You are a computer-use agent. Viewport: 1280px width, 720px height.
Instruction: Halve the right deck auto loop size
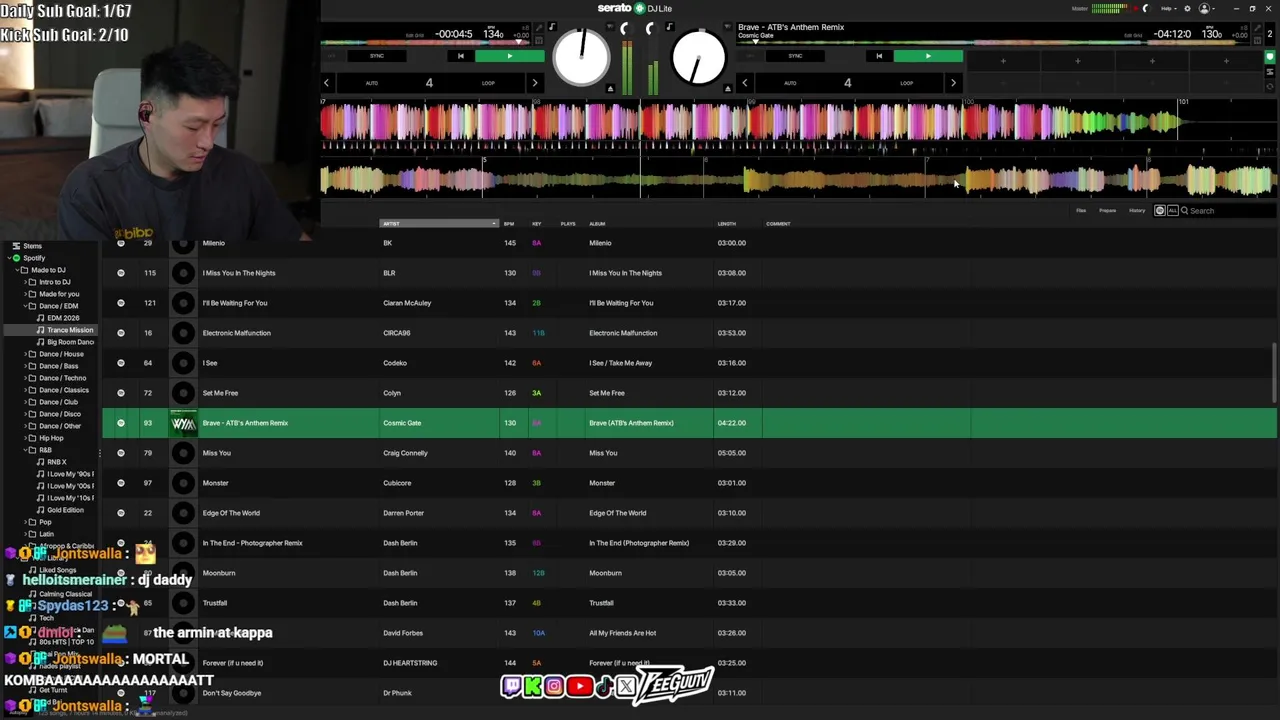coord(745,83)
